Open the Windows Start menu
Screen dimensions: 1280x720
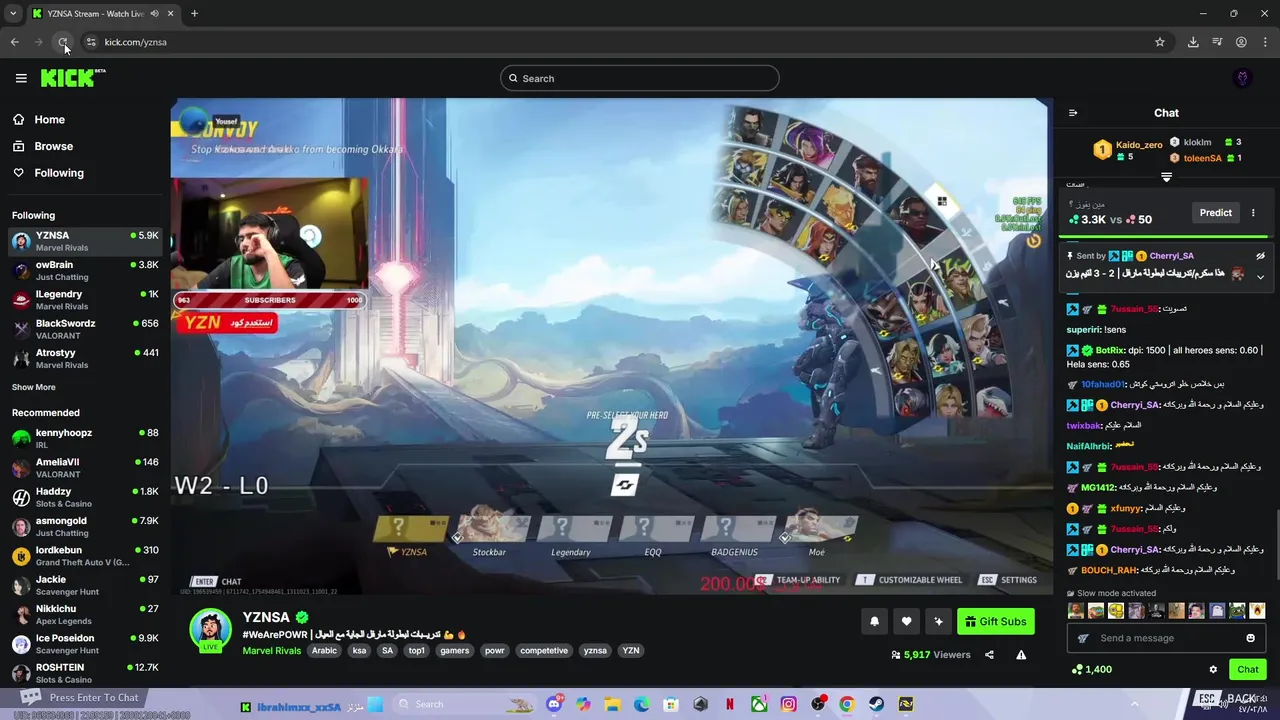pyautogui.click(x=375, y=704)
